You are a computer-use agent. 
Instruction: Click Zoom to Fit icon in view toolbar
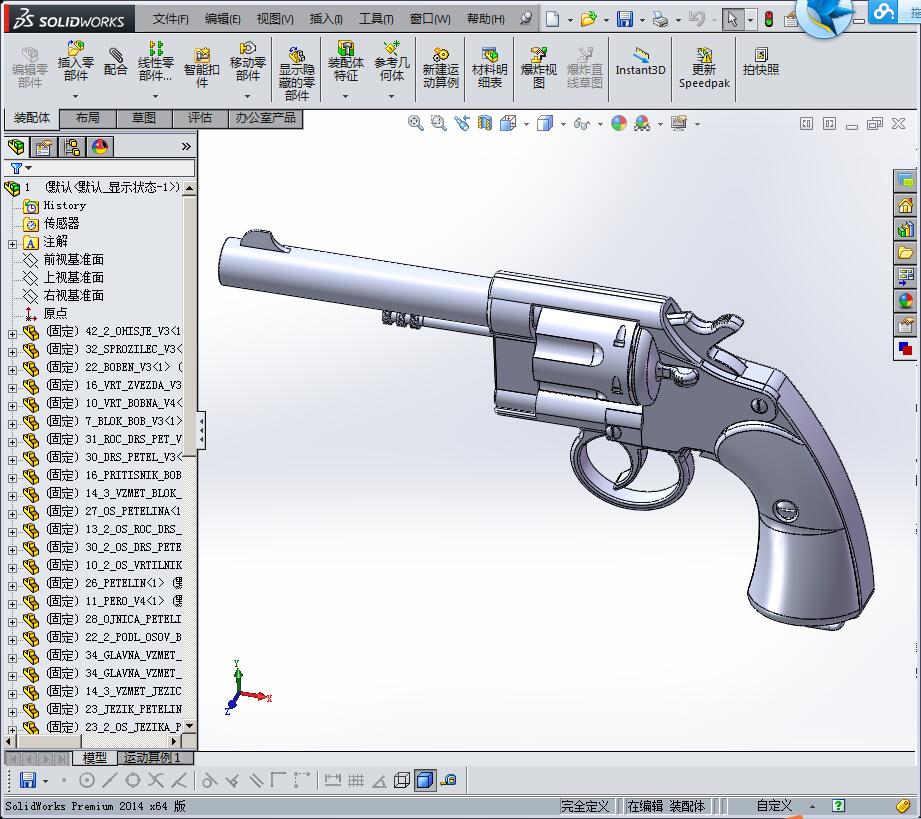click(415, 123)
